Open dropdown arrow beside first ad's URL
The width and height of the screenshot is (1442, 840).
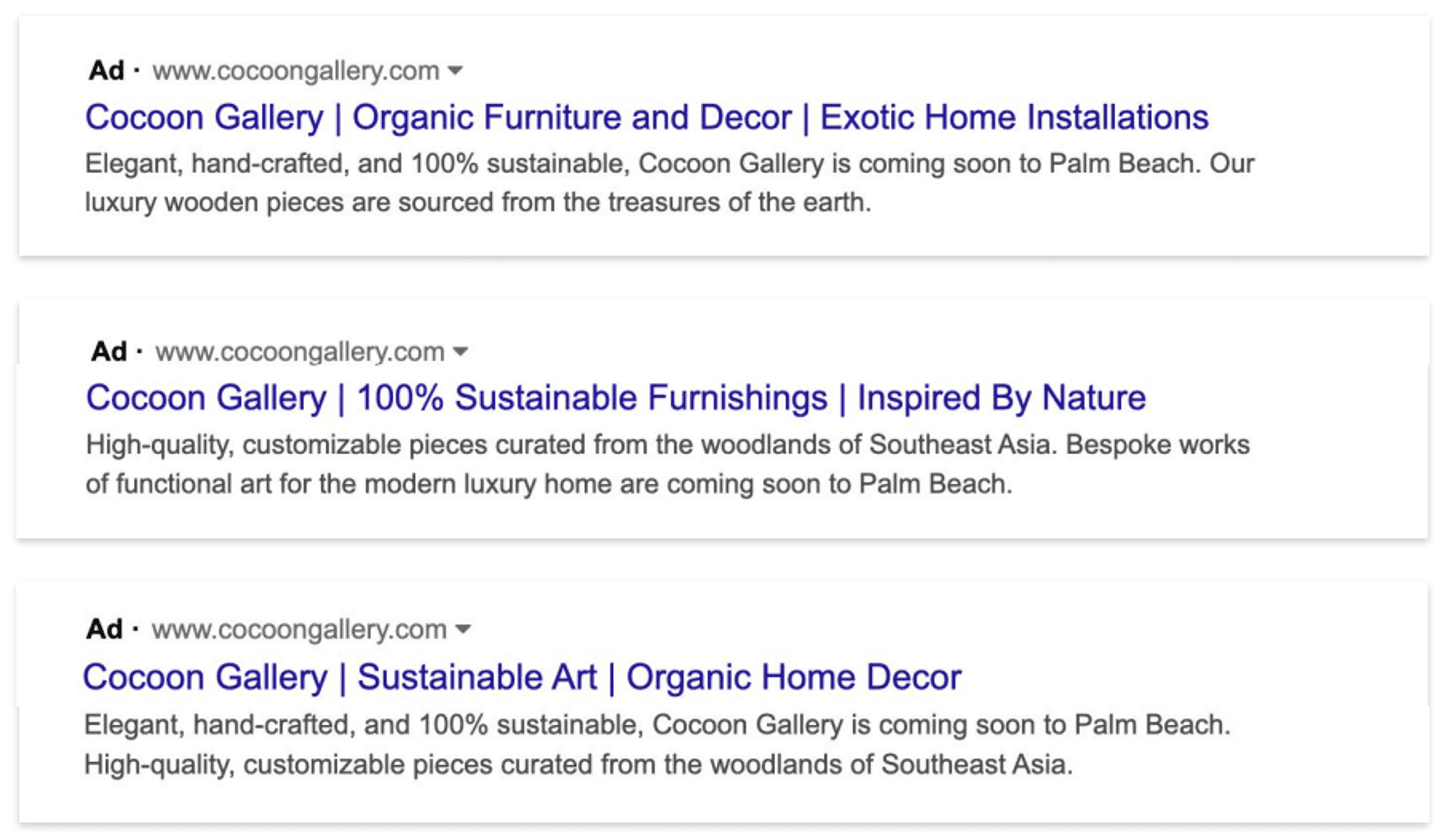[x=455, y=70]
